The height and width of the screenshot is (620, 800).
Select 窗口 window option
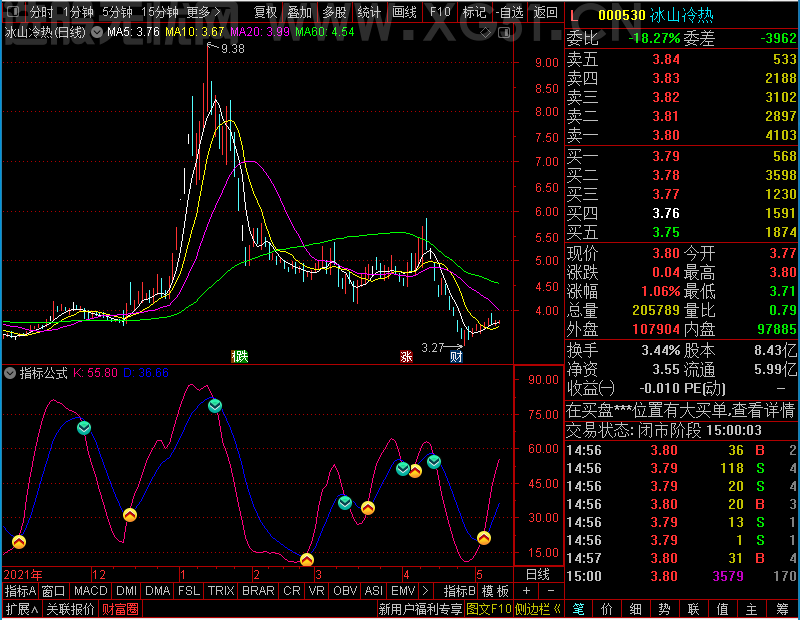[x=54, y=591]
